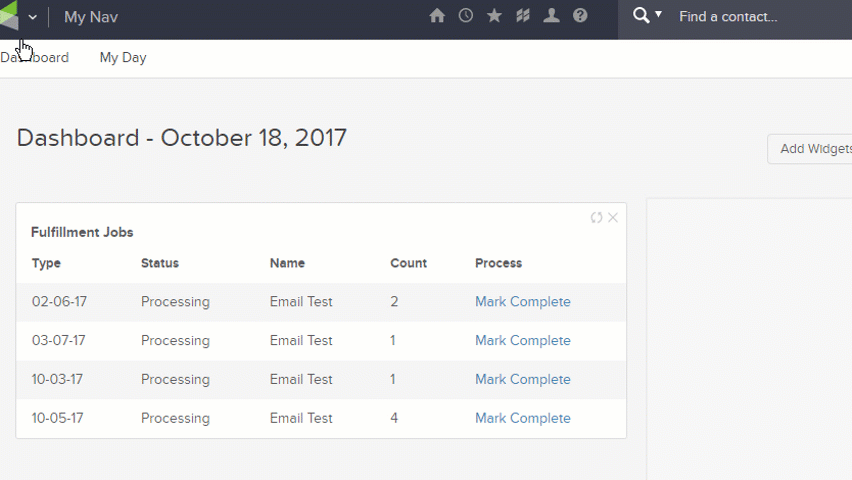The height and width of the screenshot is (480, 852).
Task: Refresh the Fulfillment Jobs widget
Action: (x=597, y=217)
